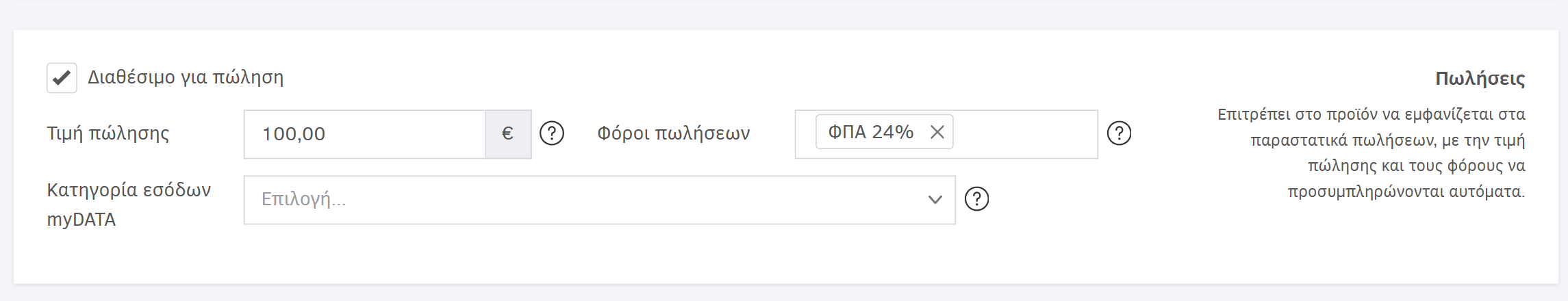
Task: Click the Τιμή πώλησης label
Action: 108,134
